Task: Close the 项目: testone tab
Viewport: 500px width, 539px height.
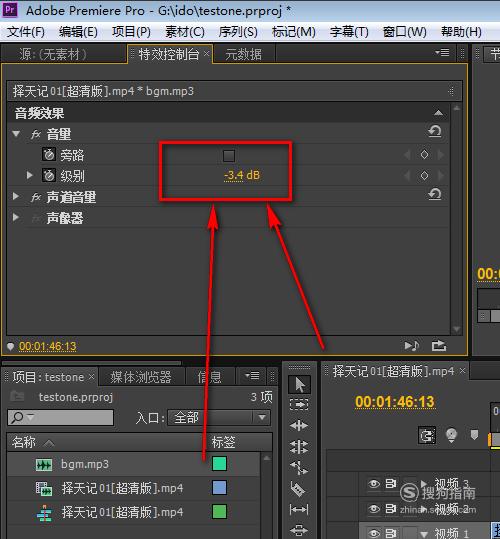Action: coord(91,377)
